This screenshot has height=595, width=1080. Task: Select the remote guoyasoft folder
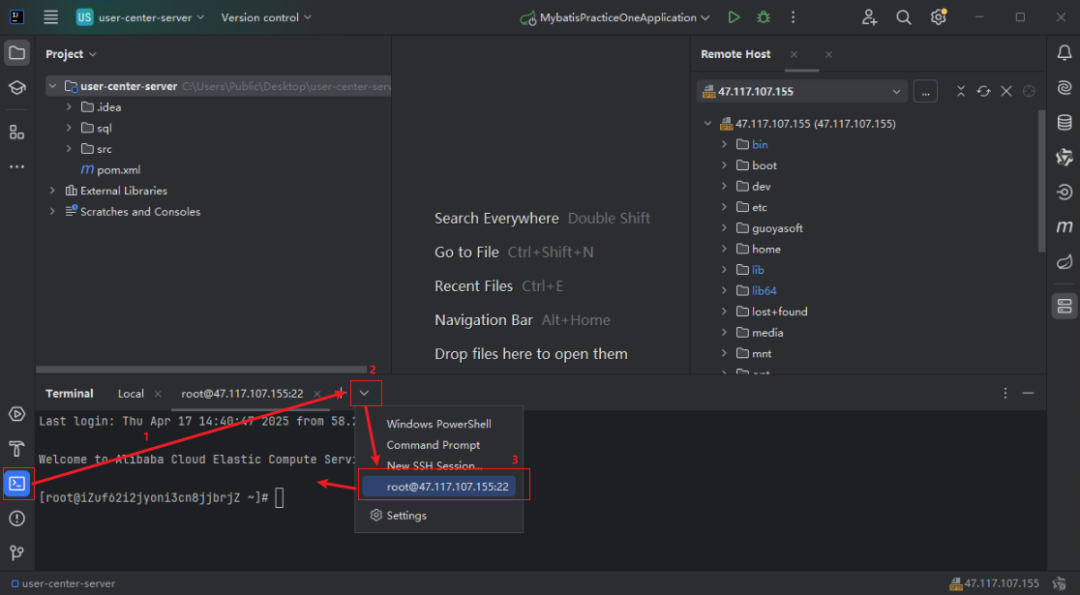coord(777,228)
